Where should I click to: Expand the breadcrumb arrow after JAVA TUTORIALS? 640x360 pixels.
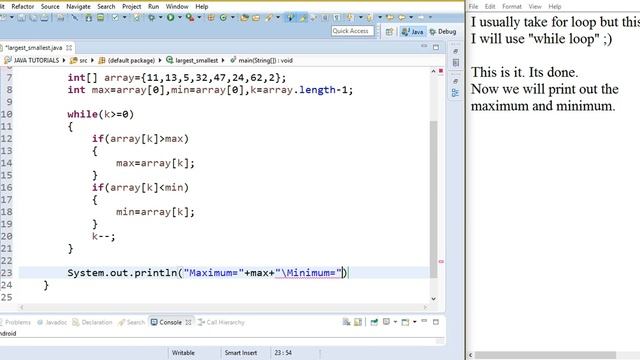64,60
